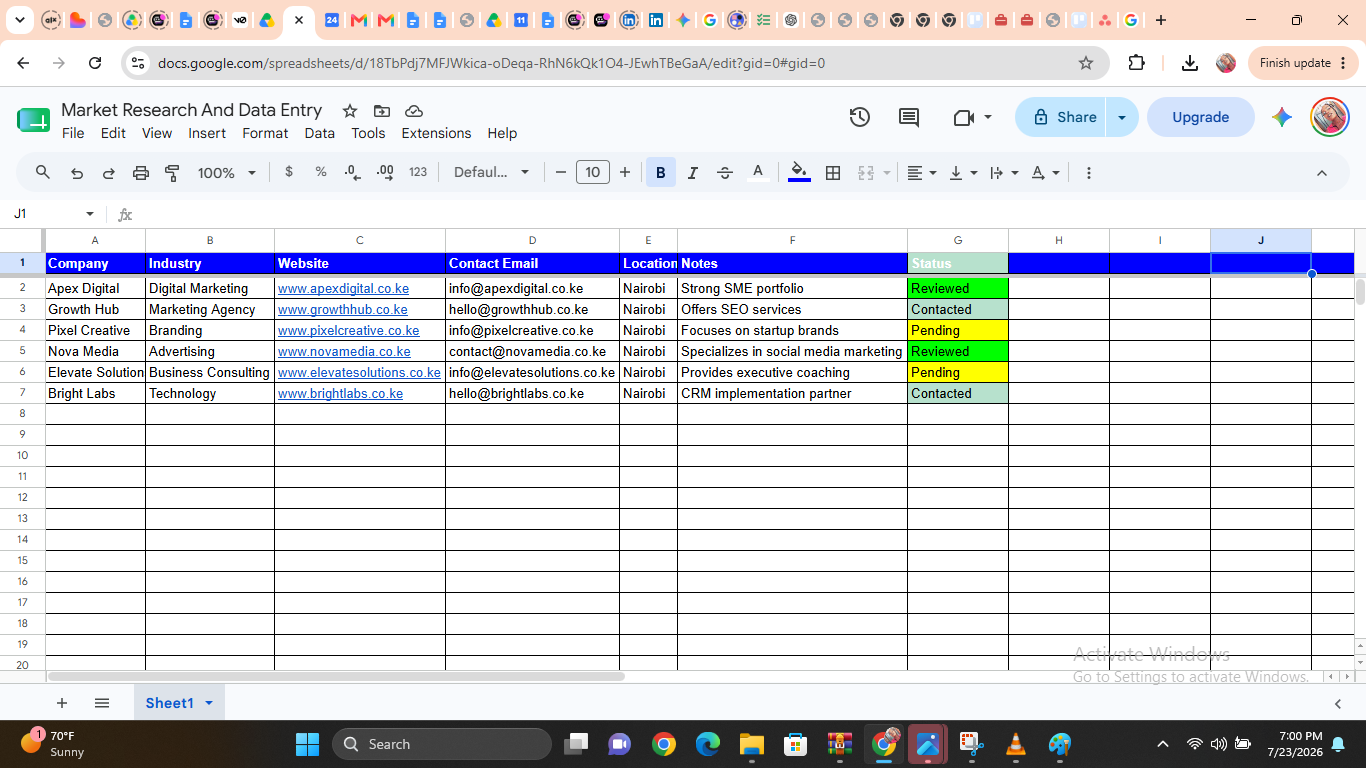Open horizontal align dropdown
This screenshot has width=1366, height=768.
pyautogui.click(x=921, y=172)
